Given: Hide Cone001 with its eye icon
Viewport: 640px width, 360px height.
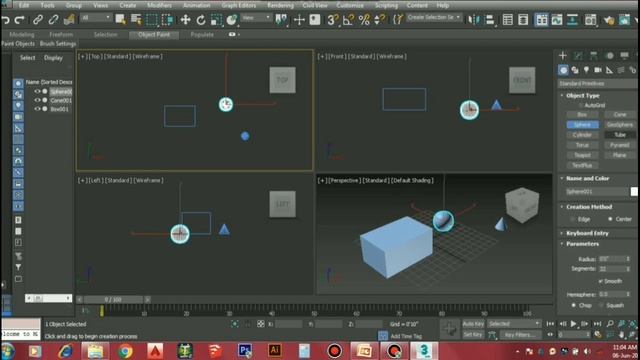Looking at the screenshot, I should [x=37, y=100].
